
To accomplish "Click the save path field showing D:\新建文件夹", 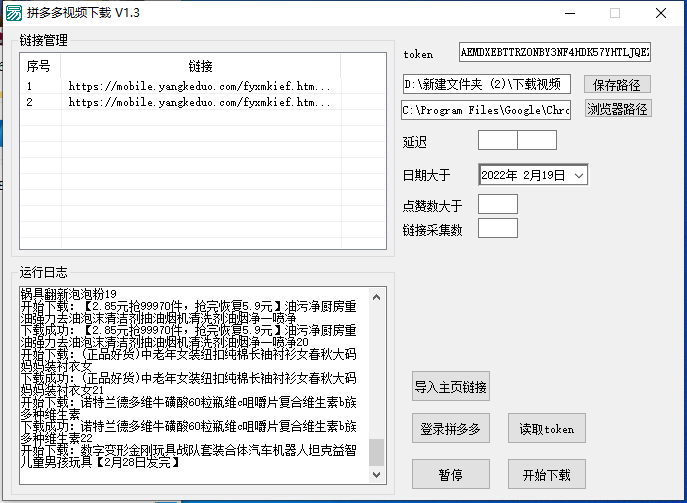I will click(x=487, y=84).
